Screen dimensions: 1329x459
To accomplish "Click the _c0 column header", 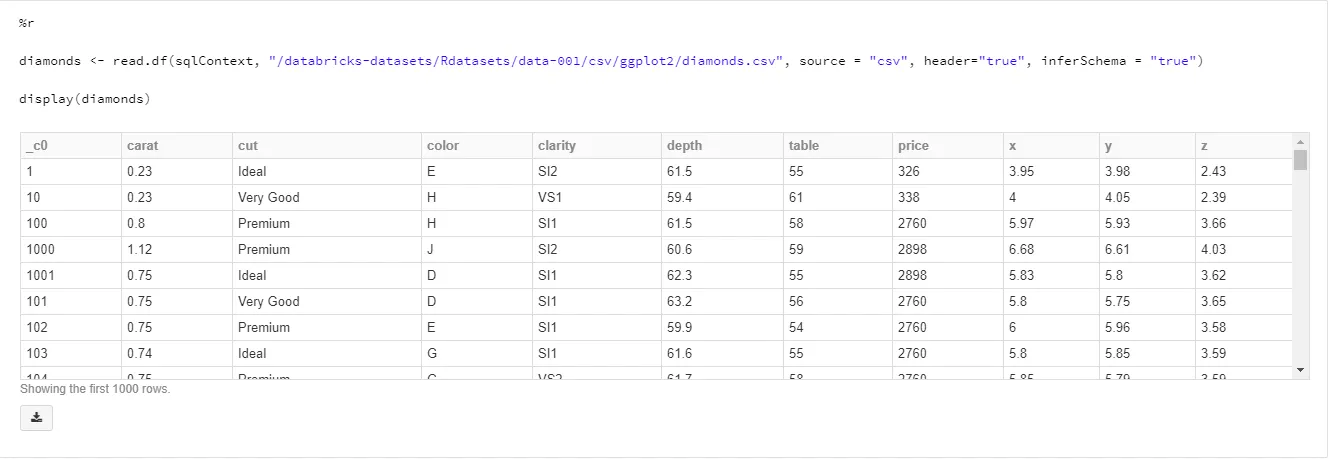I will coord(36,146).
